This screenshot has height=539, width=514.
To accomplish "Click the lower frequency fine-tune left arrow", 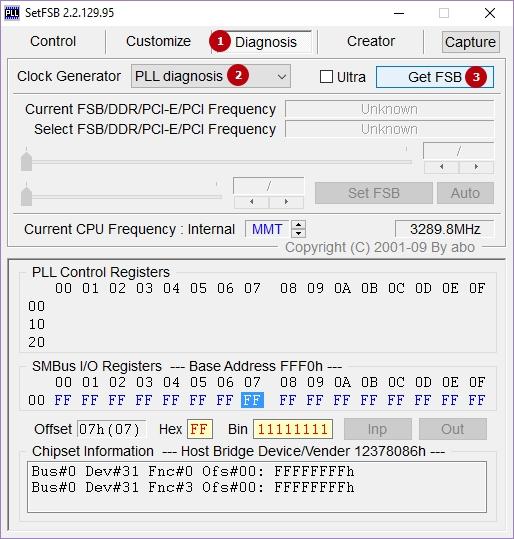I will coord(252,202).
